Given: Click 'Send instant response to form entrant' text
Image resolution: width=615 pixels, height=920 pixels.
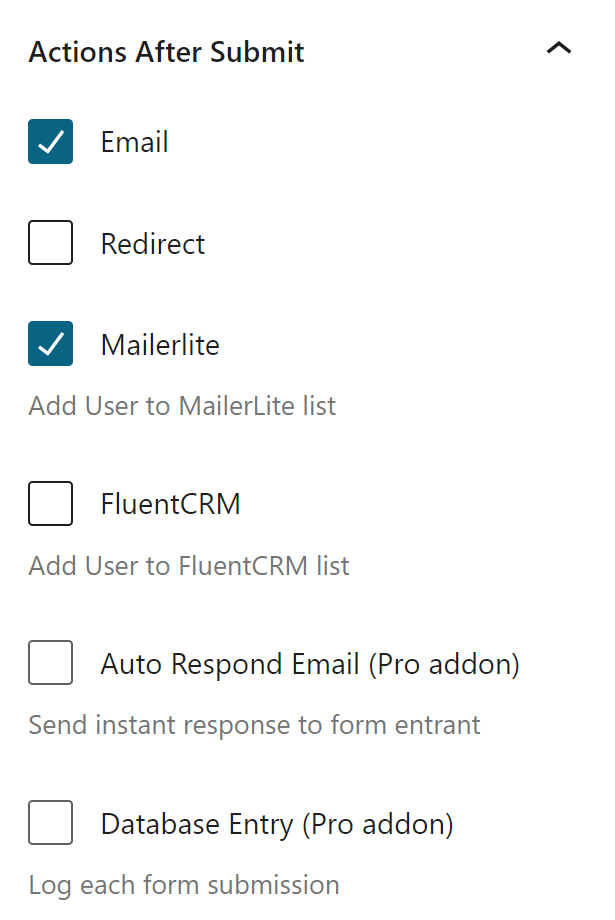Looking at the screenshot, I should (254, 725).
